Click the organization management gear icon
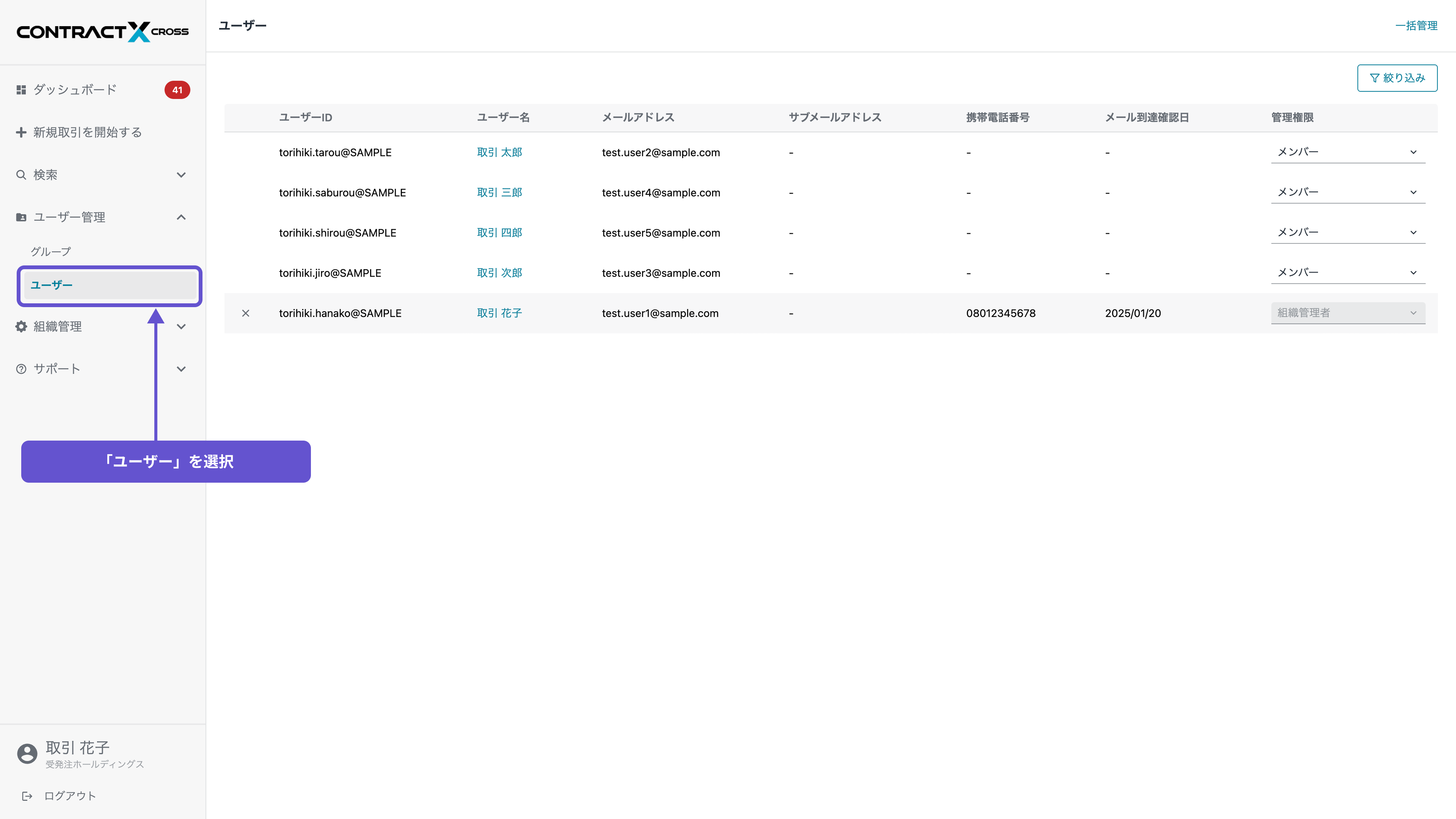The width and height of the screenshot is (1456, 819). [21, 326]
